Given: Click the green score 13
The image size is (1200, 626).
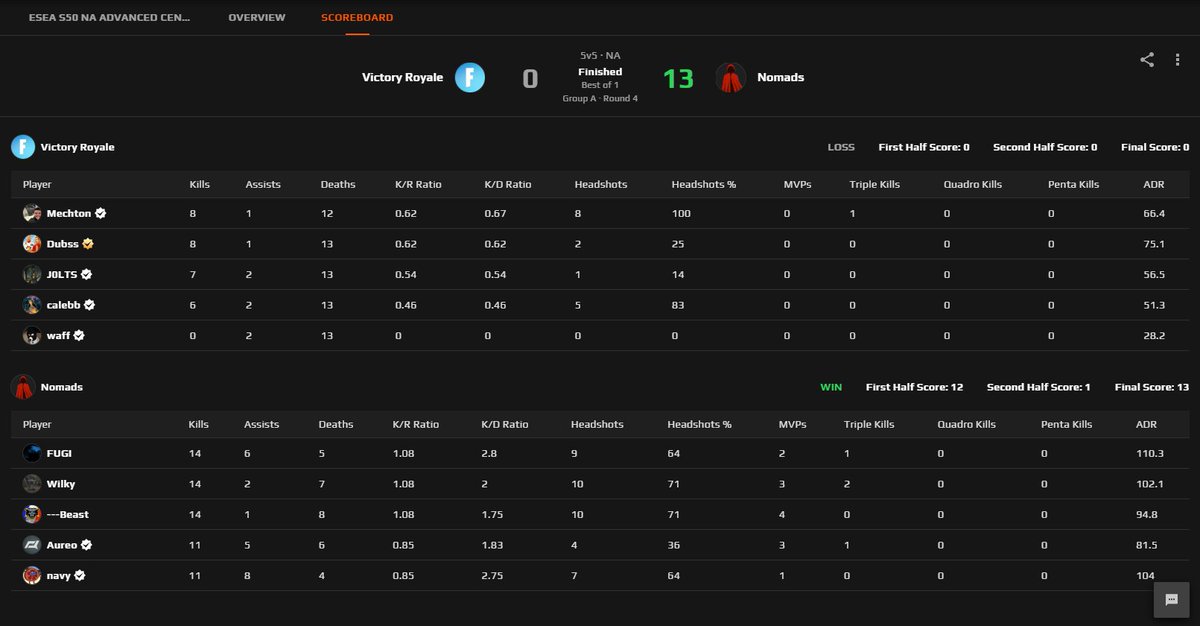Looking at the screenshot, I should (678, 78).
